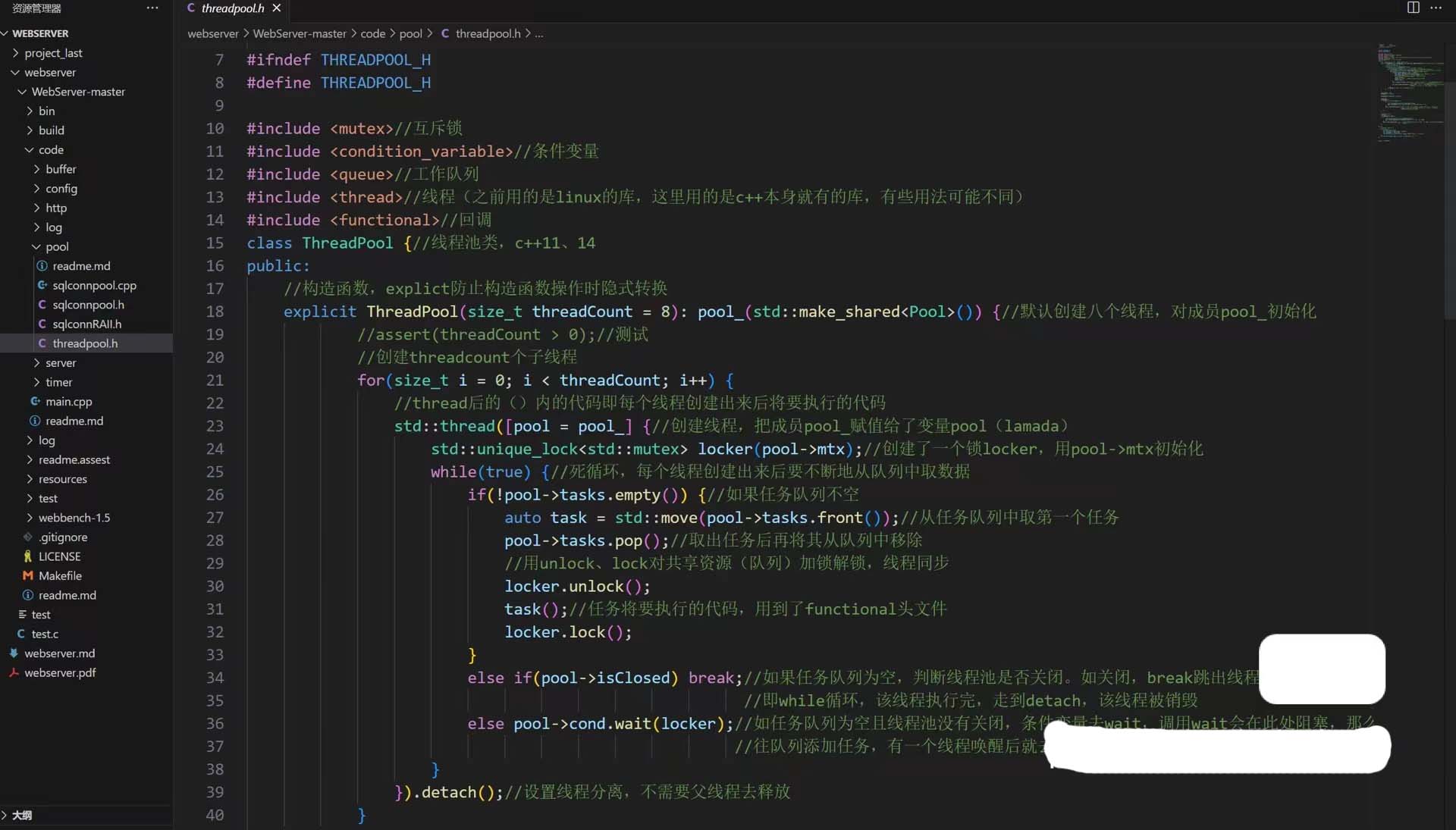The image size is (1456, 830).
Task: Open readme.md below Makefile
Action: click(86, 595)
